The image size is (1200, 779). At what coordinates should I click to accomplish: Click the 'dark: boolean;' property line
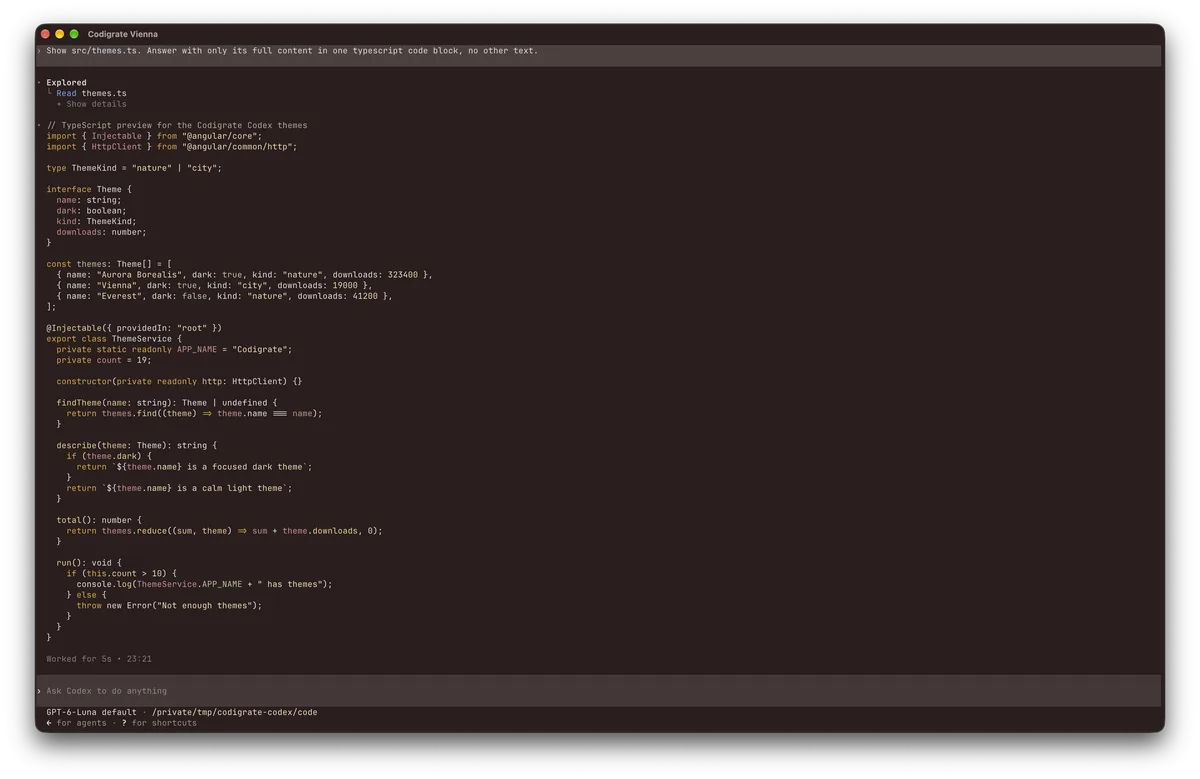(x=92, y=211)
